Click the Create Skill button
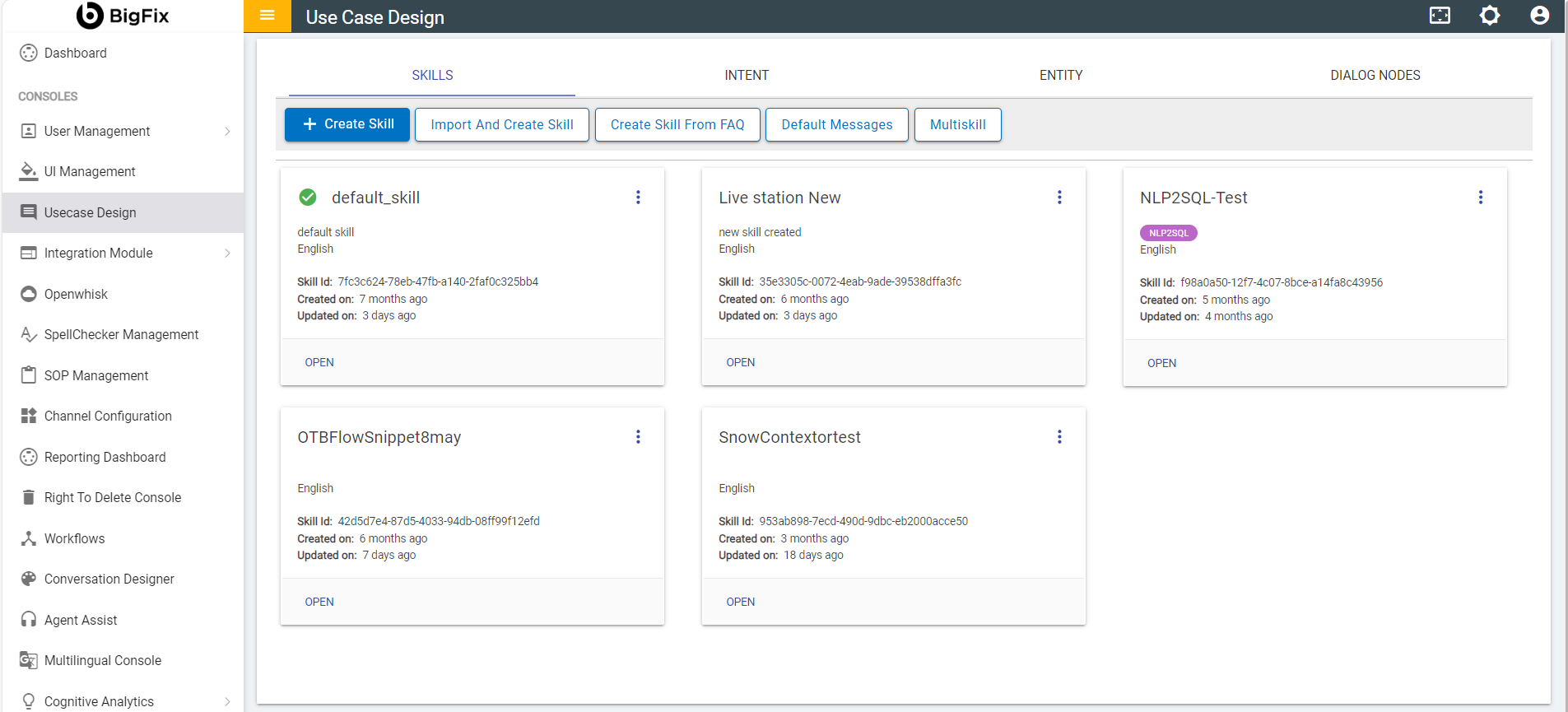Screen dimensions: 1568x712 tap(347, 124)
